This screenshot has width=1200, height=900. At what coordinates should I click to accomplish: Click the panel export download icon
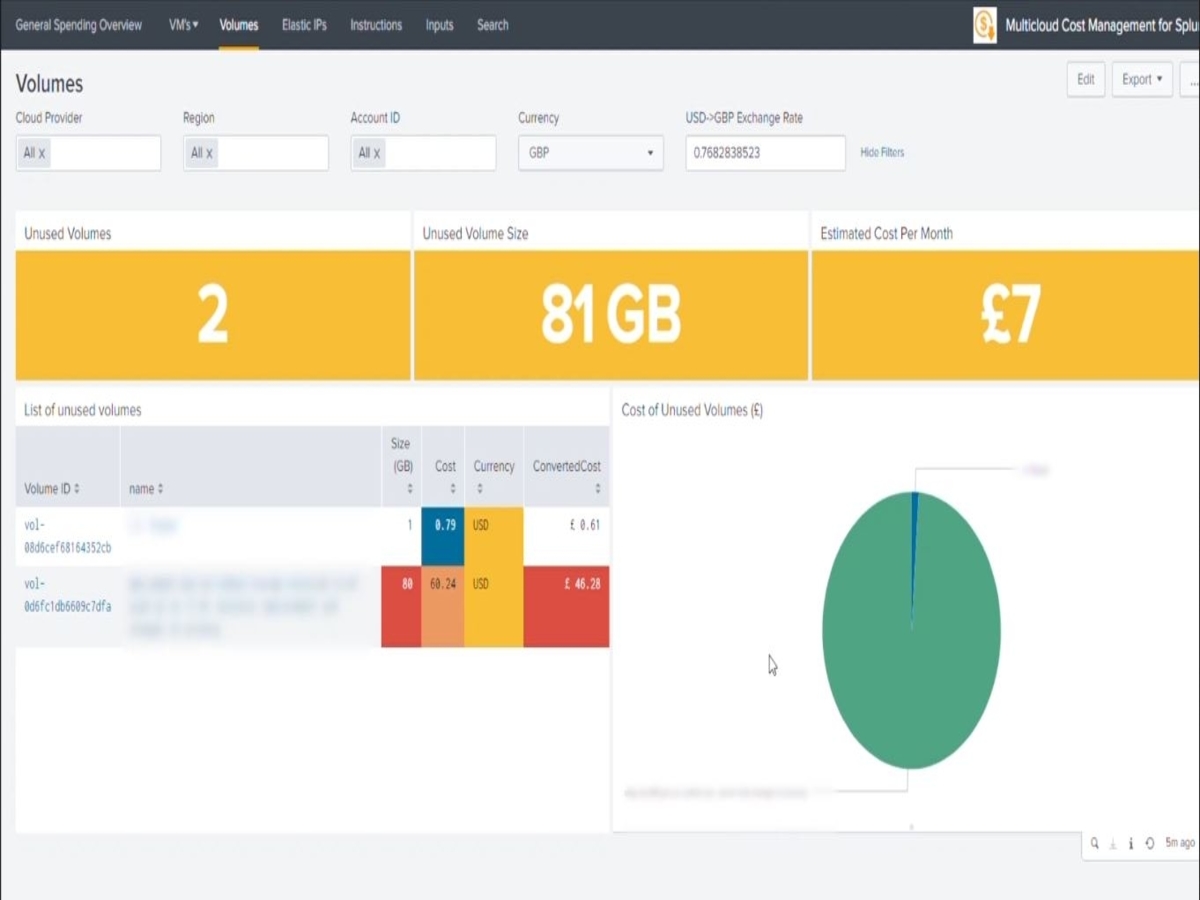click(1113, 843)
